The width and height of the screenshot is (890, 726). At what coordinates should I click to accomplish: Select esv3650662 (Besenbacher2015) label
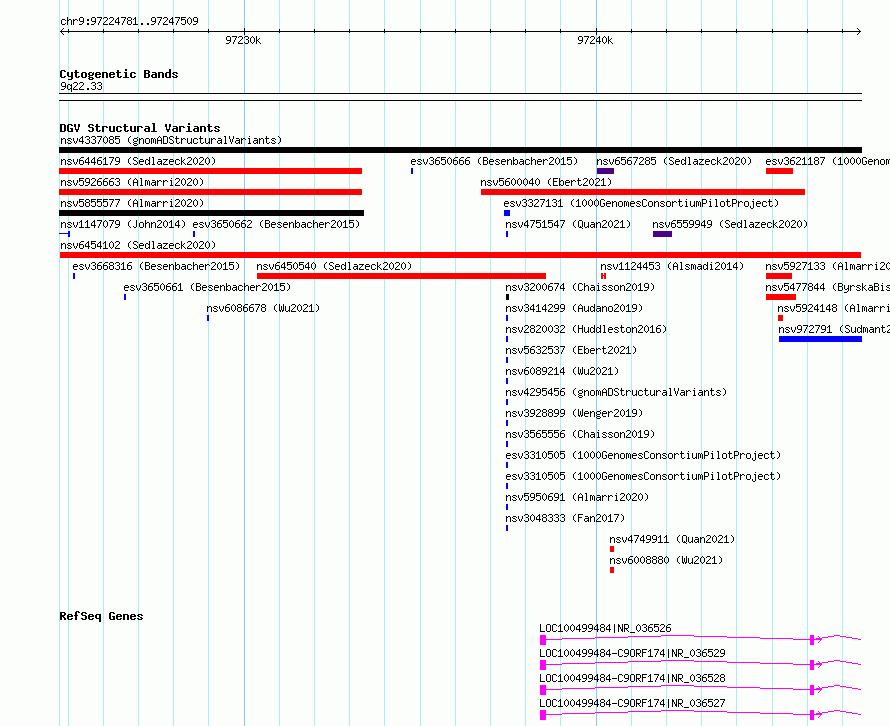276,224
